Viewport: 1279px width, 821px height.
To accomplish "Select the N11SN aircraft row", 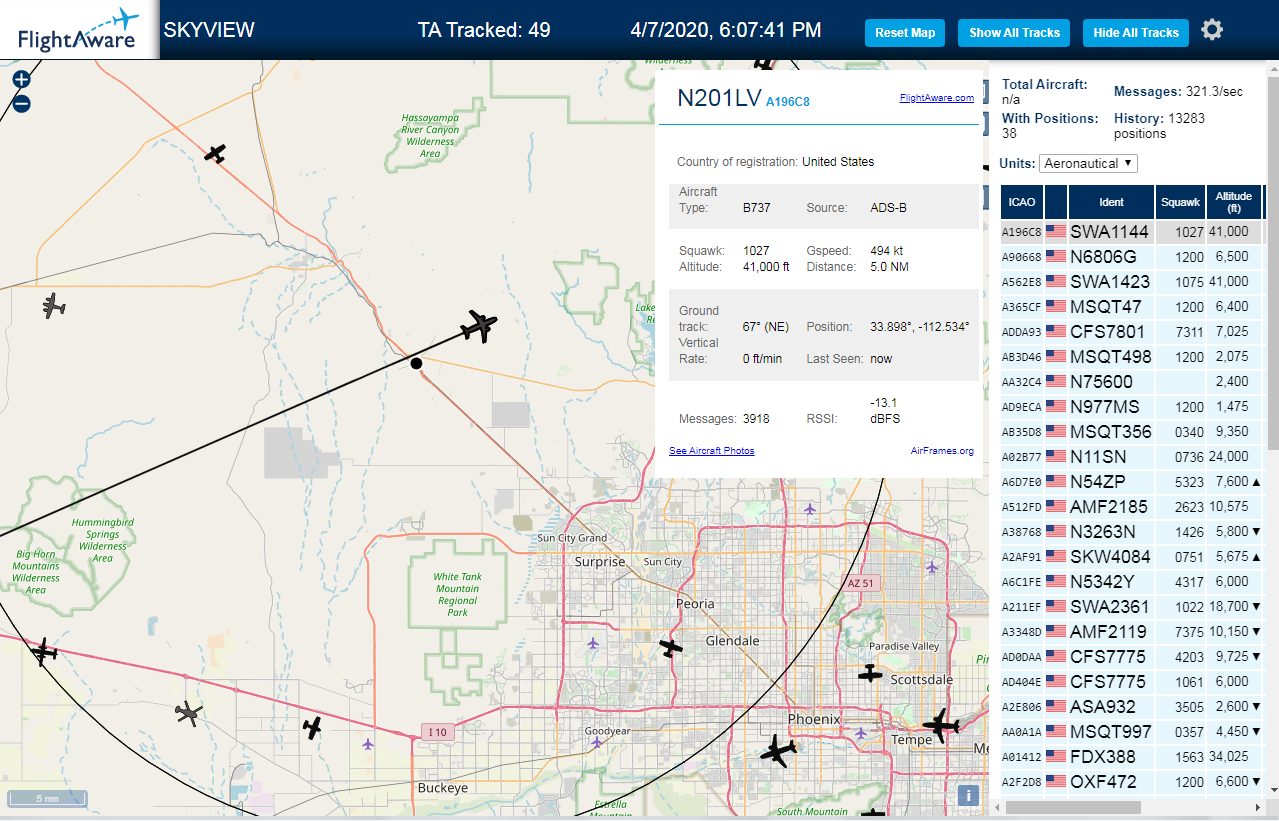I will click(x=1132, y=457).
